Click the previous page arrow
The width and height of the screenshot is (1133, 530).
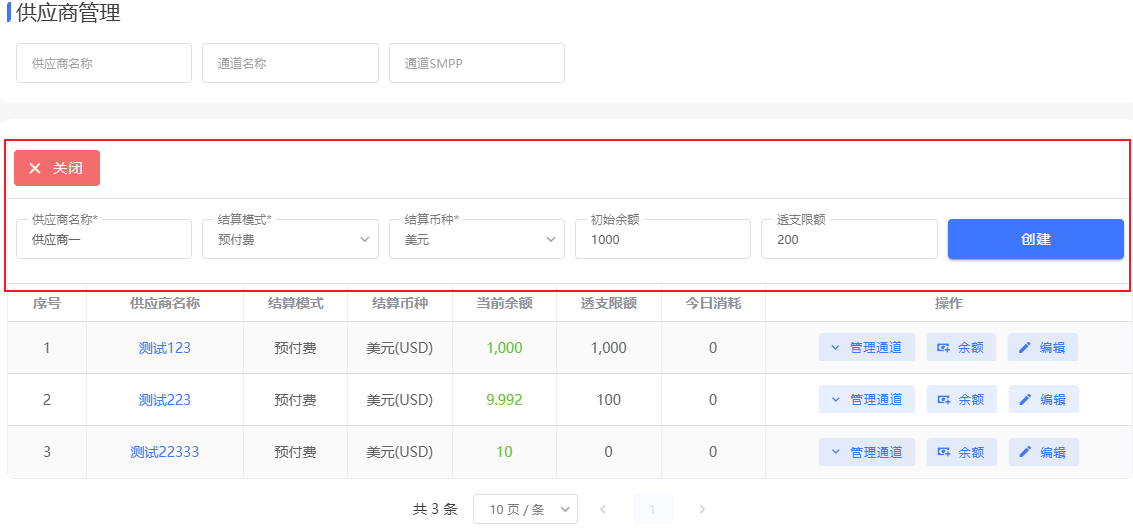(x=602, y=509)
